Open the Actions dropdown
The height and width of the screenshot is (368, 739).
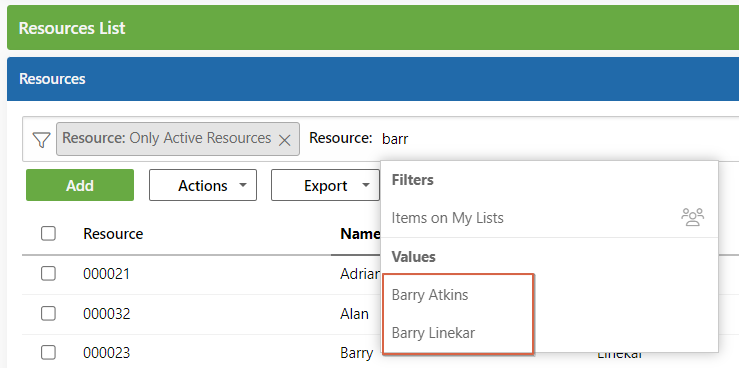coord(203,185)
